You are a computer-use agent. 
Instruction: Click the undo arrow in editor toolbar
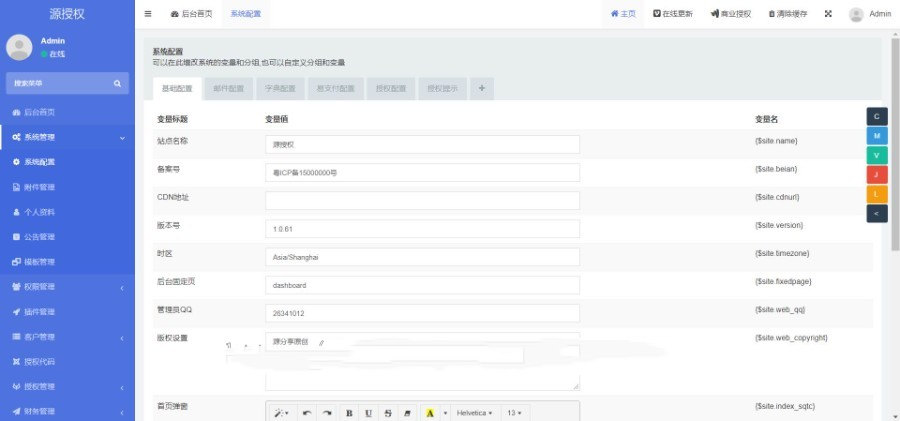click(307, 412)
